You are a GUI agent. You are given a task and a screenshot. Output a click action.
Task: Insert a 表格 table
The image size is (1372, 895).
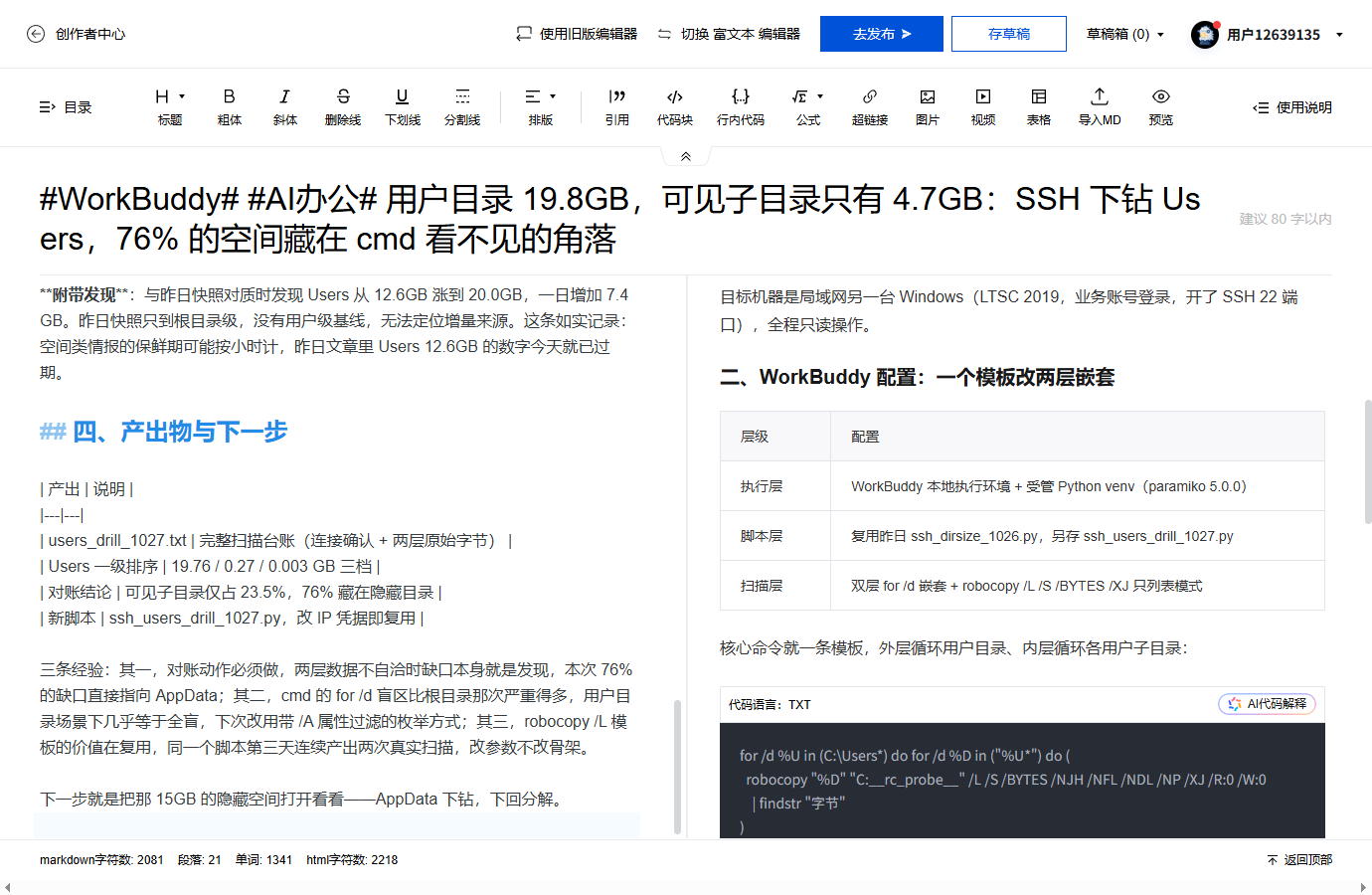tap(1039, 107)
